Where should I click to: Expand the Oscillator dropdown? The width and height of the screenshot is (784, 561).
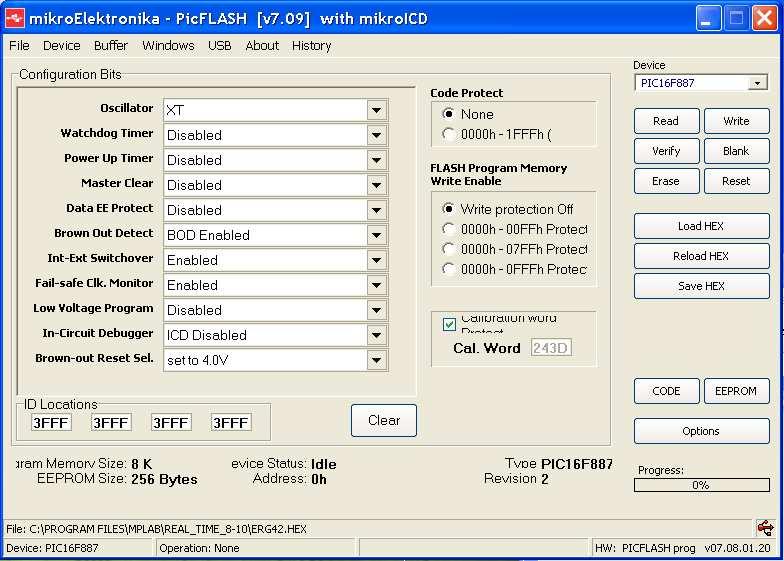[x=376, y=110]
